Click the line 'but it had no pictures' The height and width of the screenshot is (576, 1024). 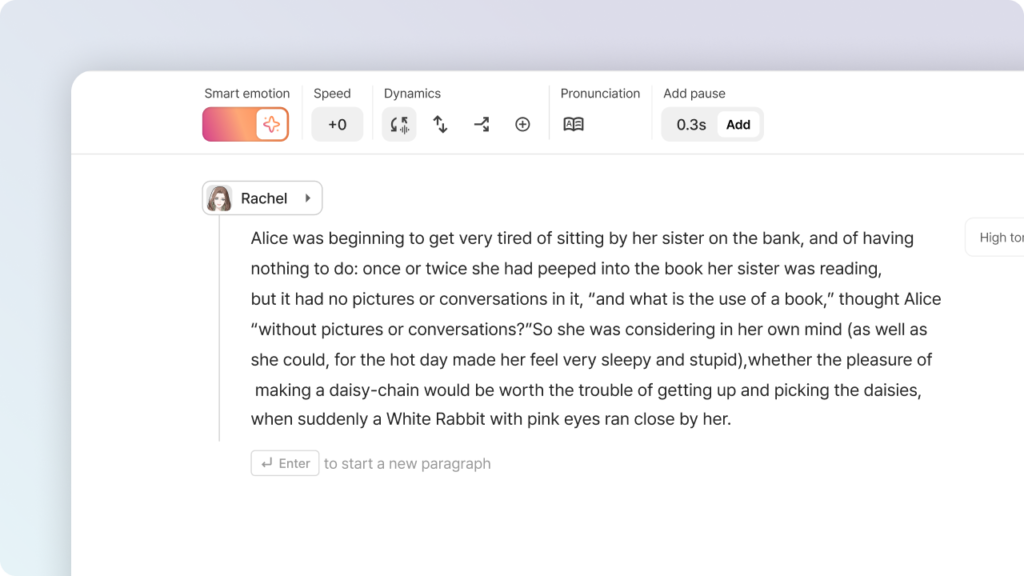pyautogui.click(x=596, y=298)
